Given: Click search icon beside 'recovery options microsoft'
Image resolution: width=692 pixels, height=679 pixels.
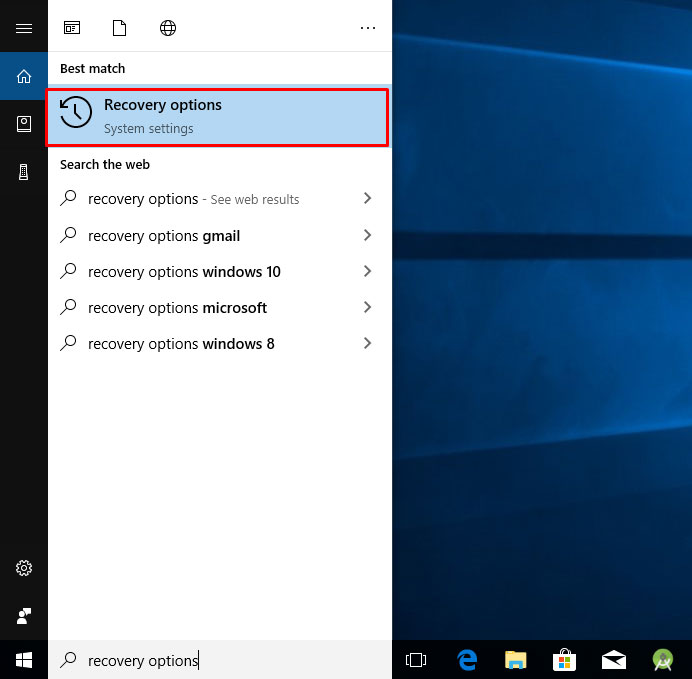Looking at the screenshot, I should (68, 307).
